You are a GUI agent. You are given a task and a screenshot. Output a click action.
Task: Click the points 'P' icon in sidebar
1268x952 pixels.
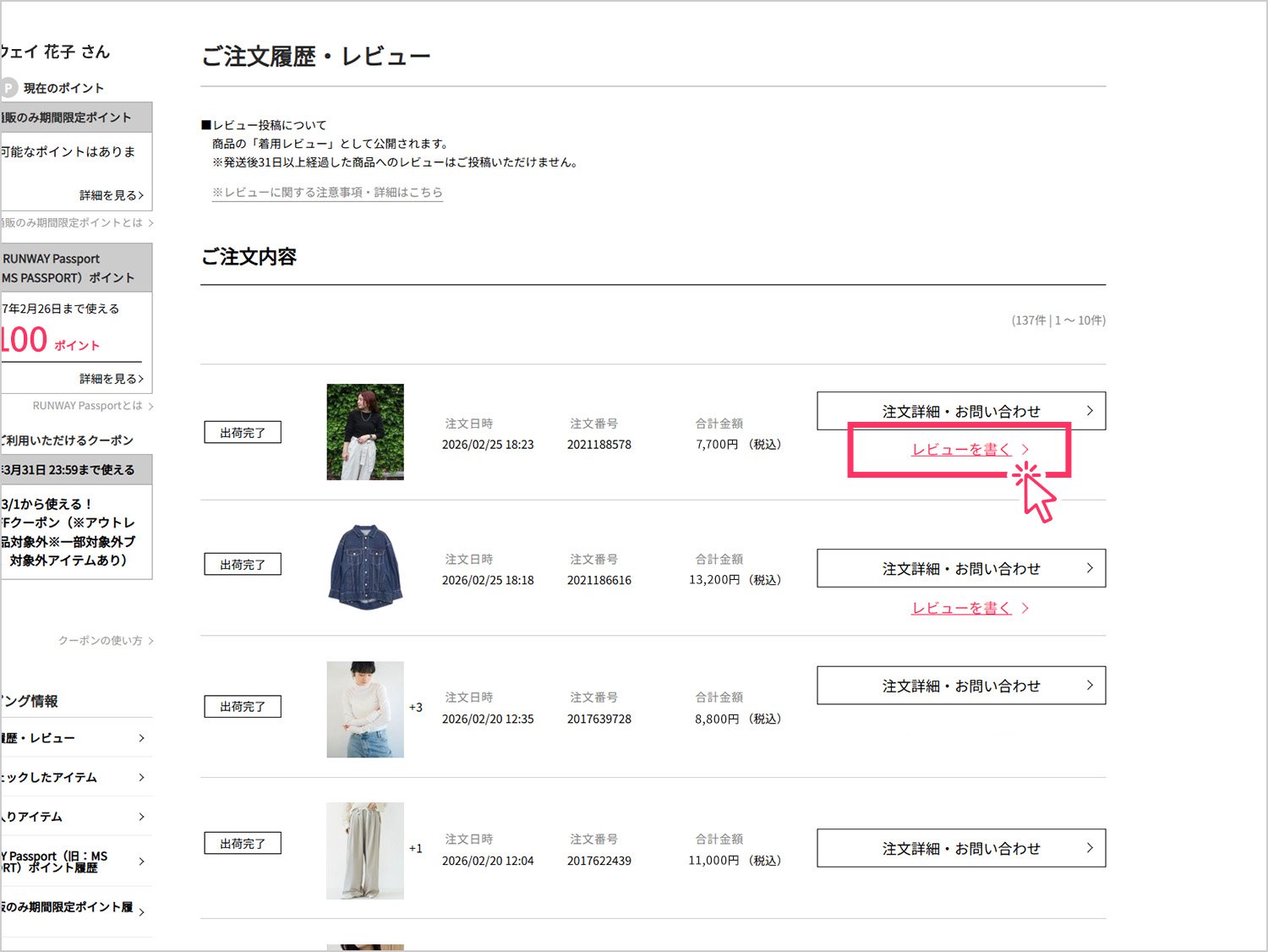tap(8, 88)
